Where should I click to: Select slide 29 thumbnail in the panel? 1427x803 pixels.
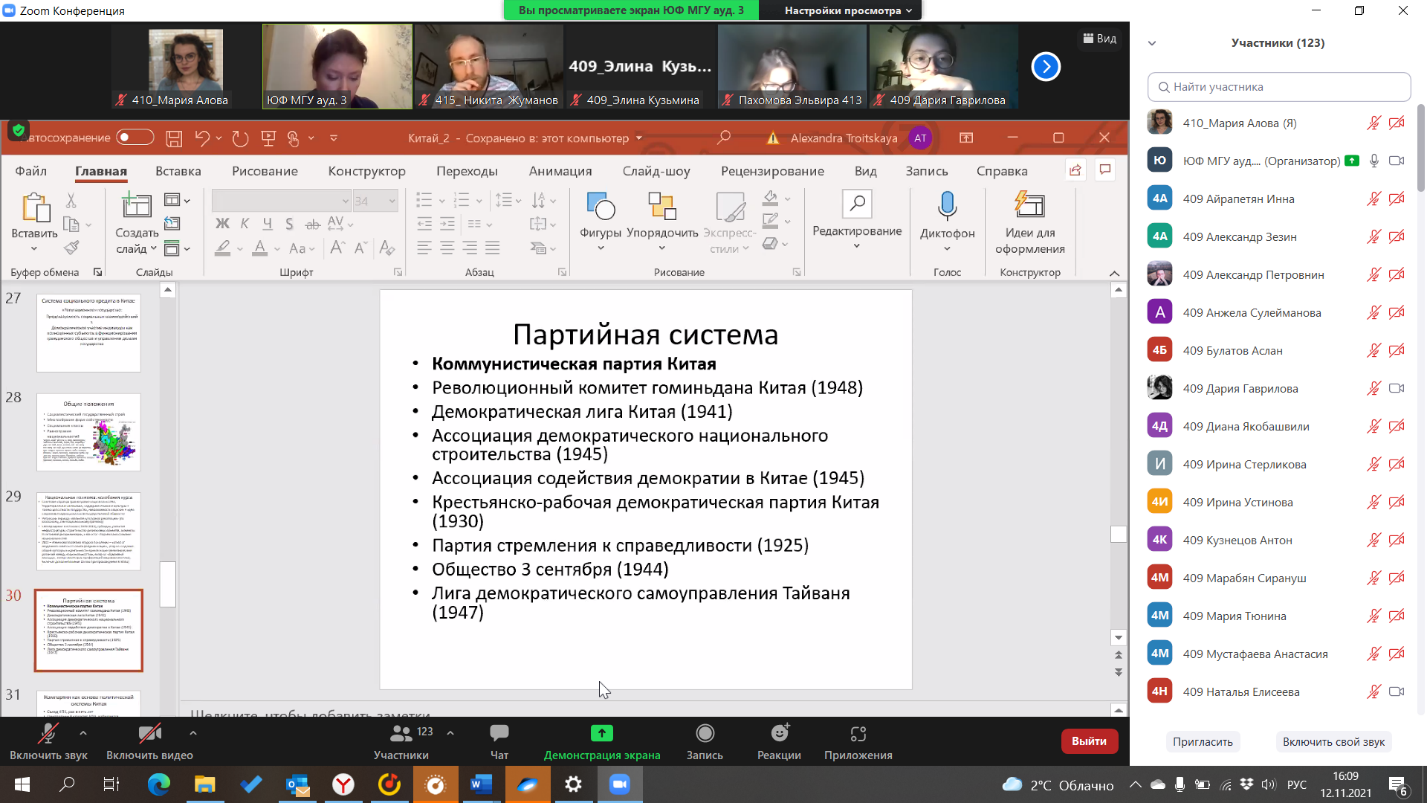(x=88, y=531)
